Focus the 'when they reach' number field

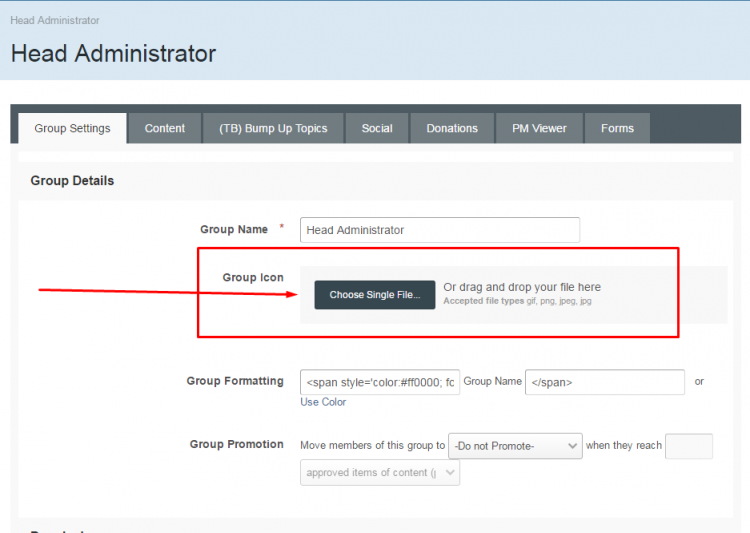click(x=688, y=446)
